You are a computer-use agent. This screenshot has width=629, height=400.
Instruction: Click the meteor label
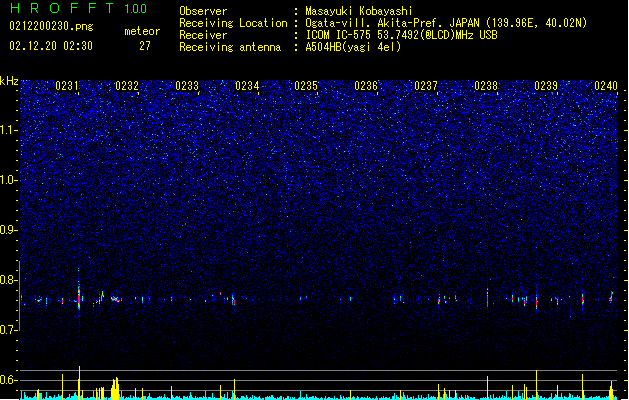coord(142,31)
